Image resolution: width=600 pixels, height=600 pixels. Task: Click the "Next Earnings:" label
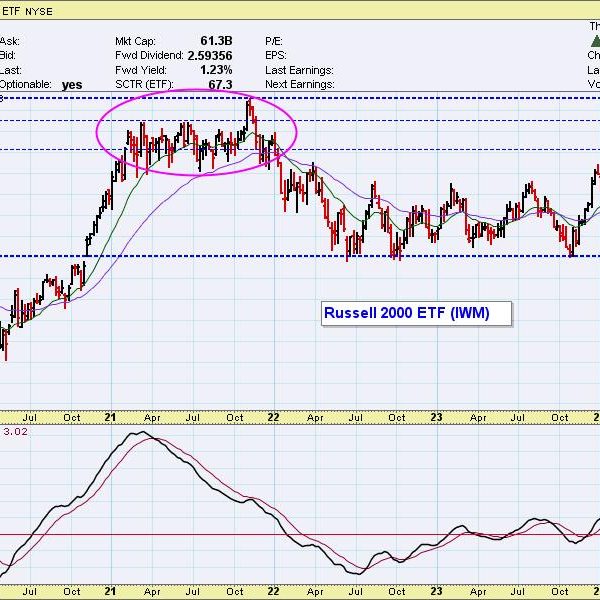tap(300, 84)
